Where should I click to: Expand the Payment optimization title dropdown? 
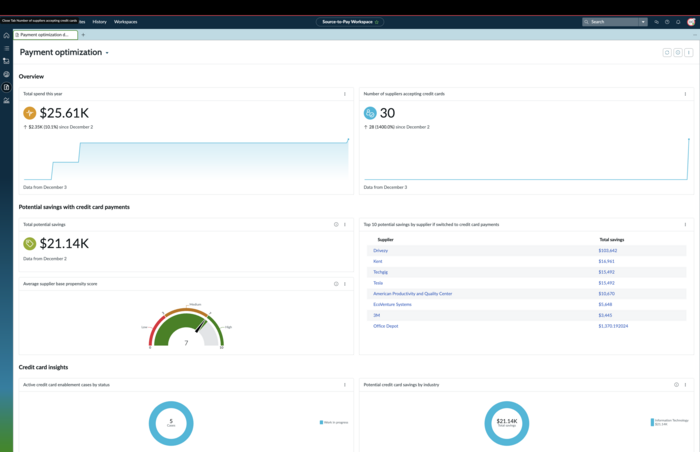[x=107, y=53]
